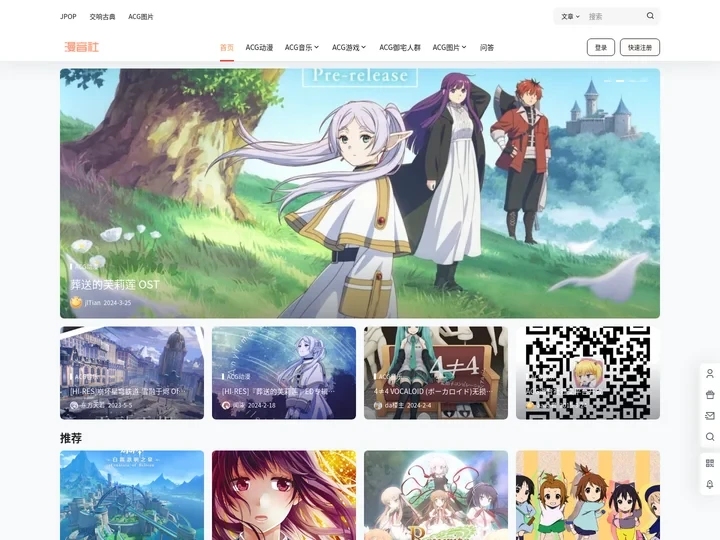Expand the ACG图片 menu in the main navigation
The height and width of the screenshot is (540, 720).
click(450, 47)
